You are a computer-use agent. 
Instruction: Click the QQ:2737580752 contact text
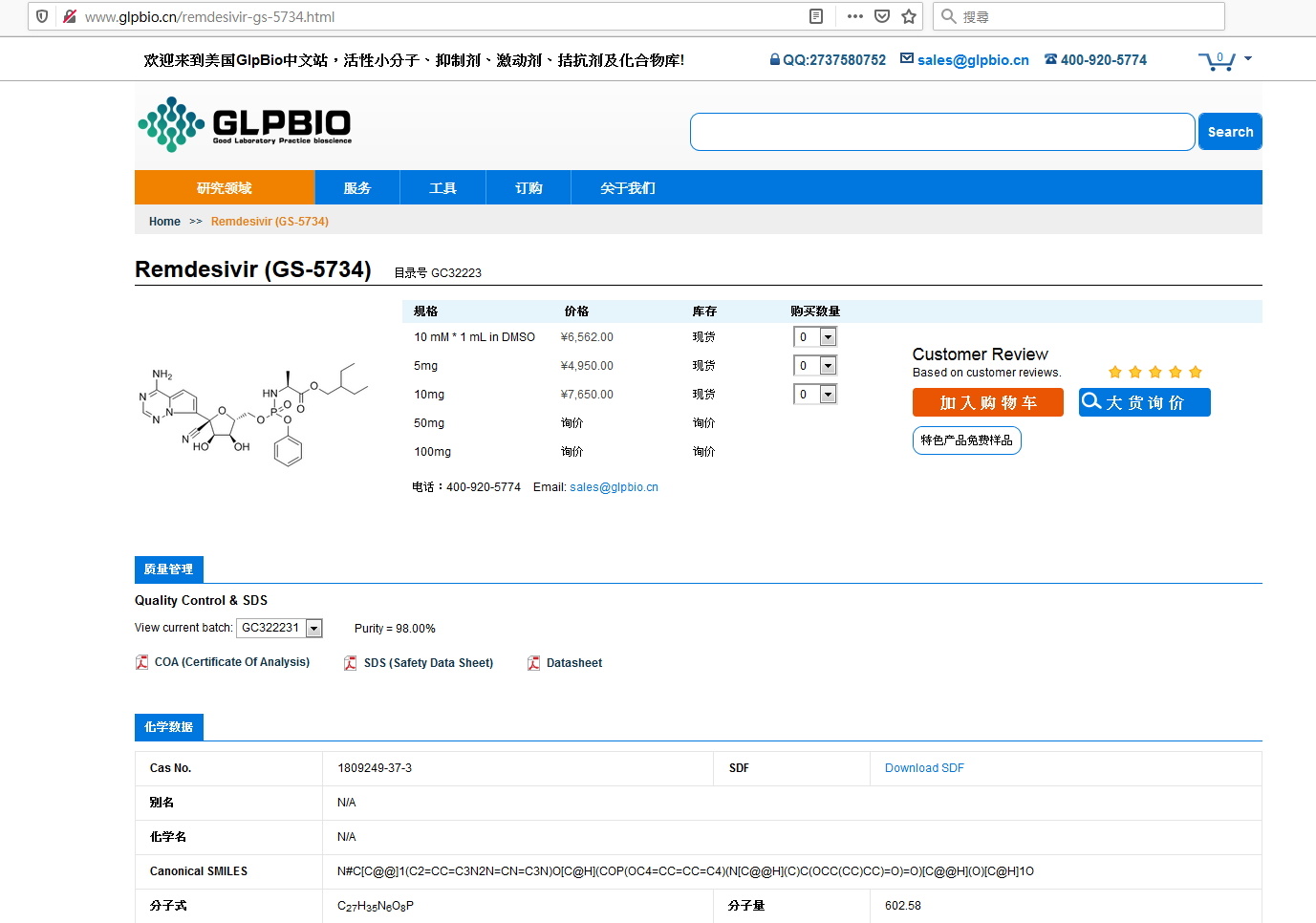834,60
